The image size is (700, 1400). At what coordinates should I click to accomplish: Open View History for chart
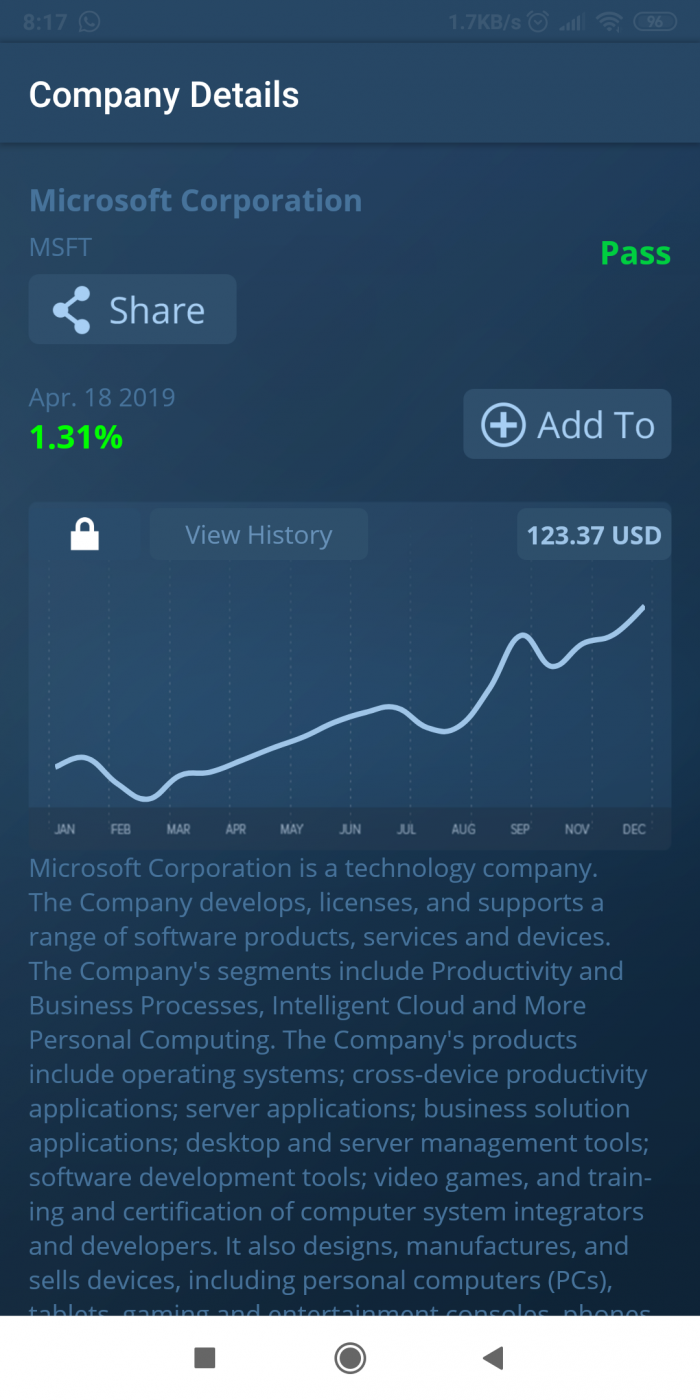point(258,535)
